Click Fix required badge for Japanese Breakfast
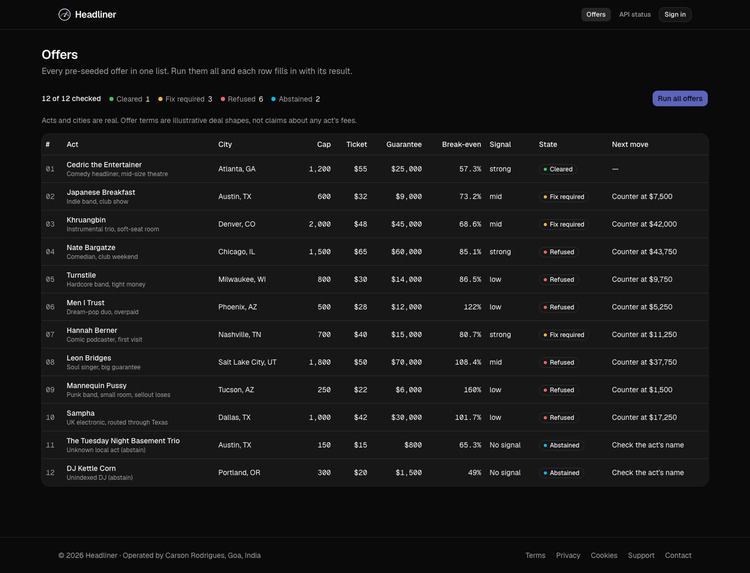Viewport: 750px width, 573px height. pos(563,197)
